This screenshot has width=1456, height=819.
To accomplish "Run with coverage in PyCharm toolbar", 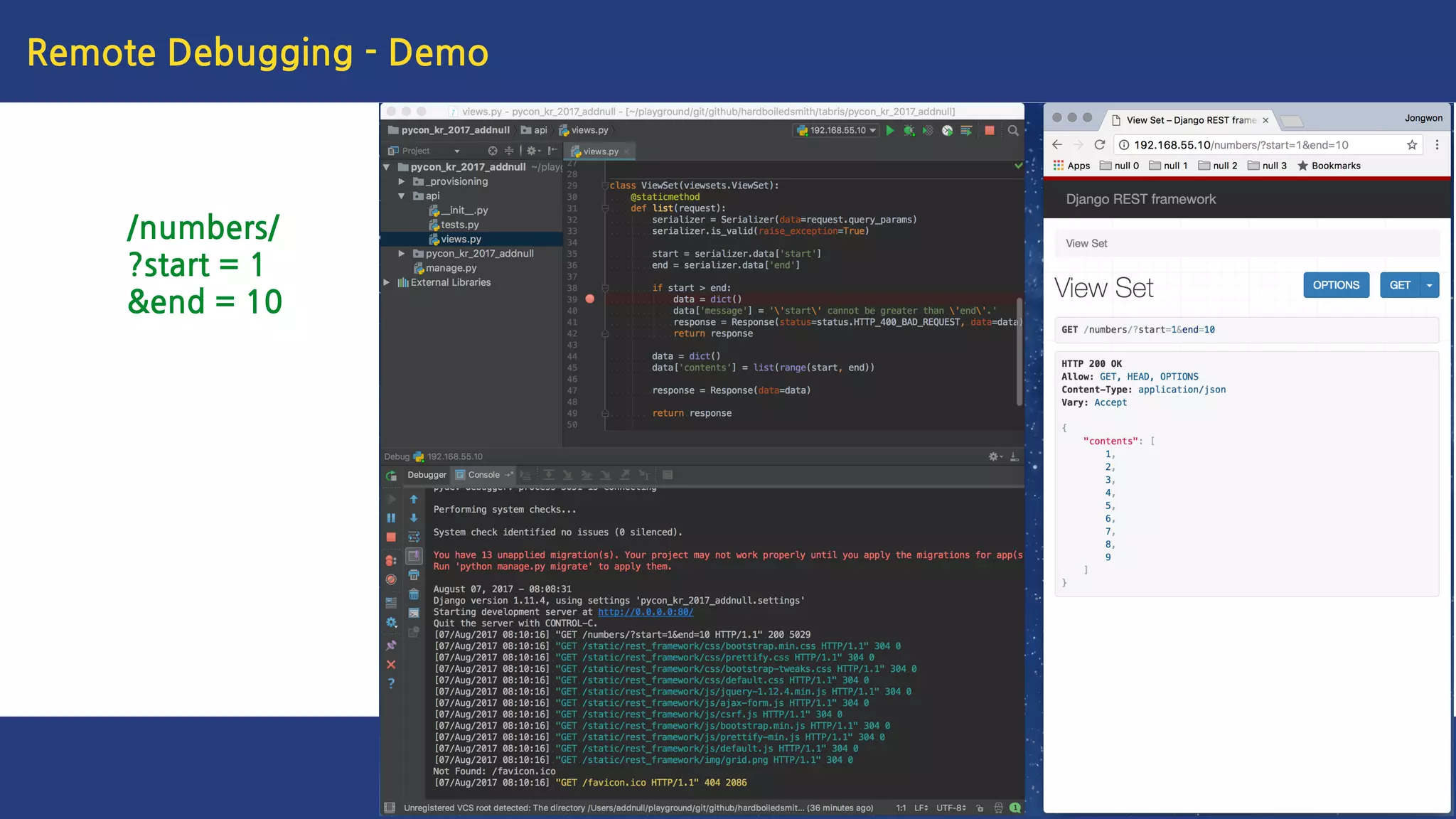I will coord(928,131).
